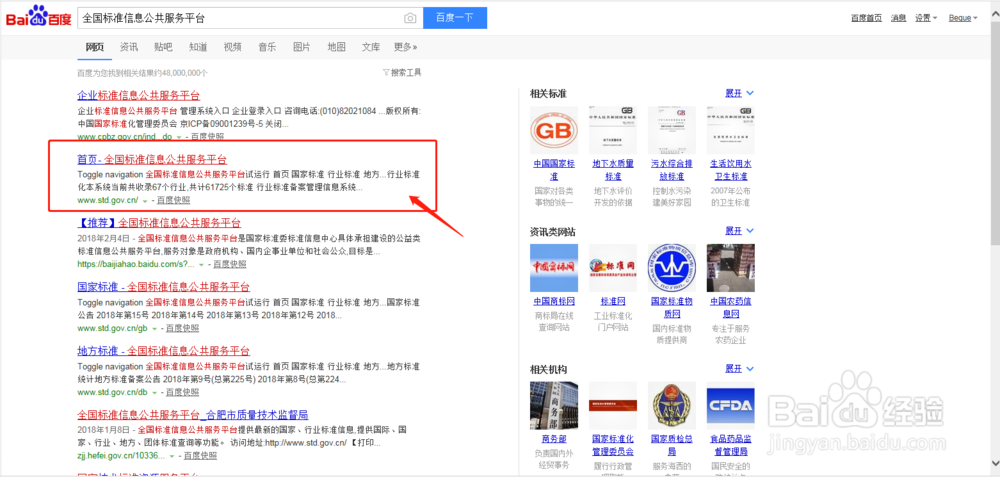The image size is (1000, 477).
Task: Open 百度快照 for zjj.hefei.gov.cn result
Action: pos(200,456)
